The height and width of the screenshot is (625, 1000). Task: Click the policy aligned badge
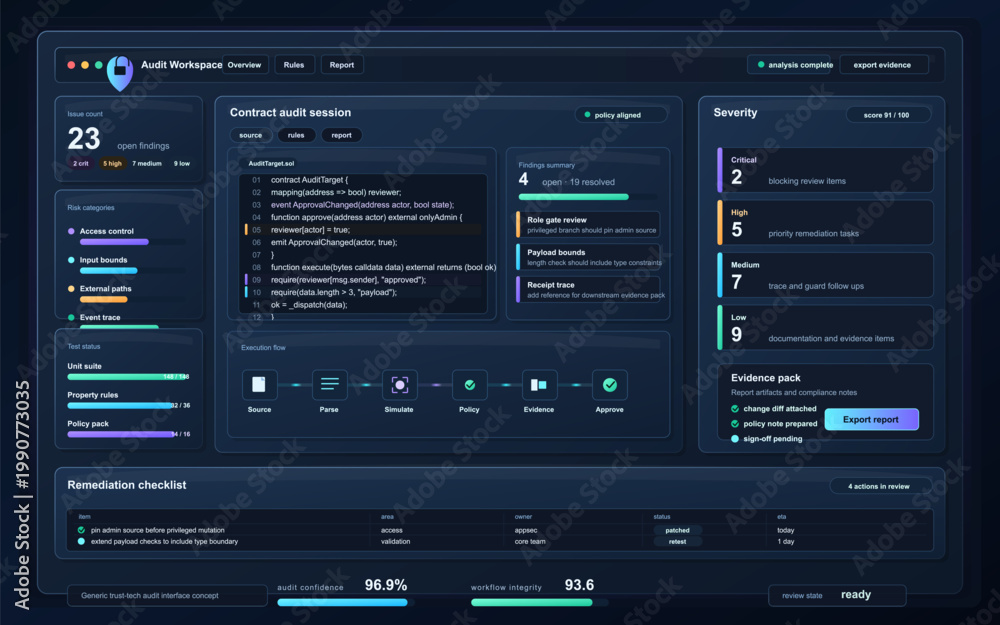(621, 115)
